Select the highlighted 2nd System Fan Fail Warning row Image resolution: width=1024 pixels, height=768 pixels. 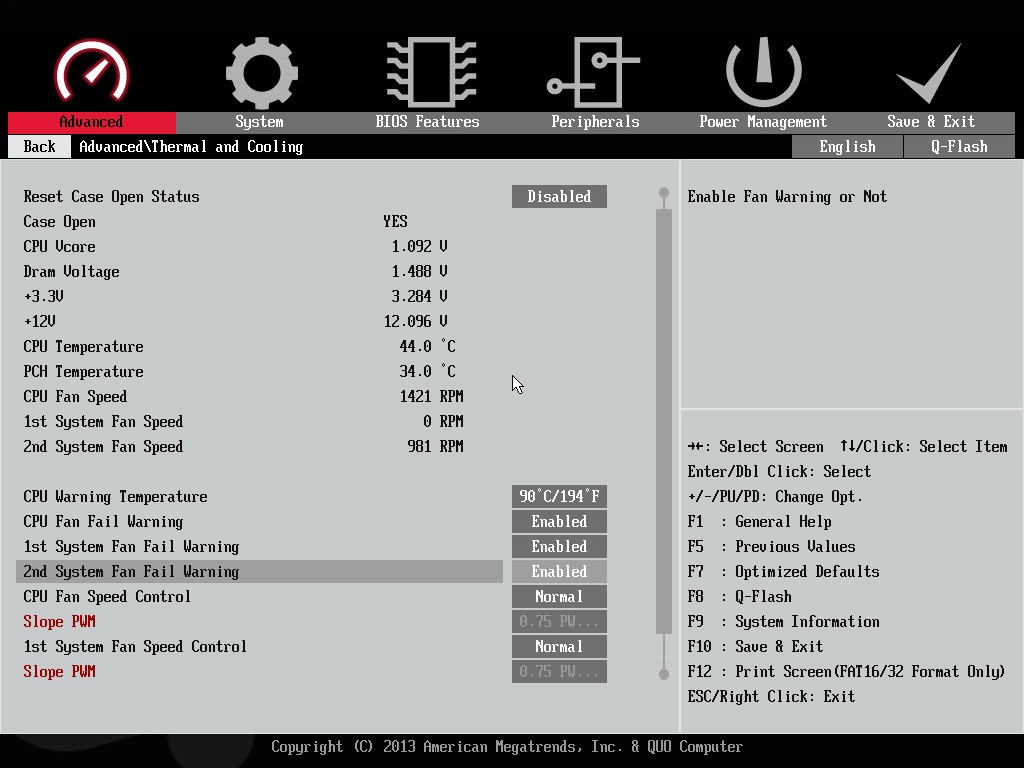259,571
